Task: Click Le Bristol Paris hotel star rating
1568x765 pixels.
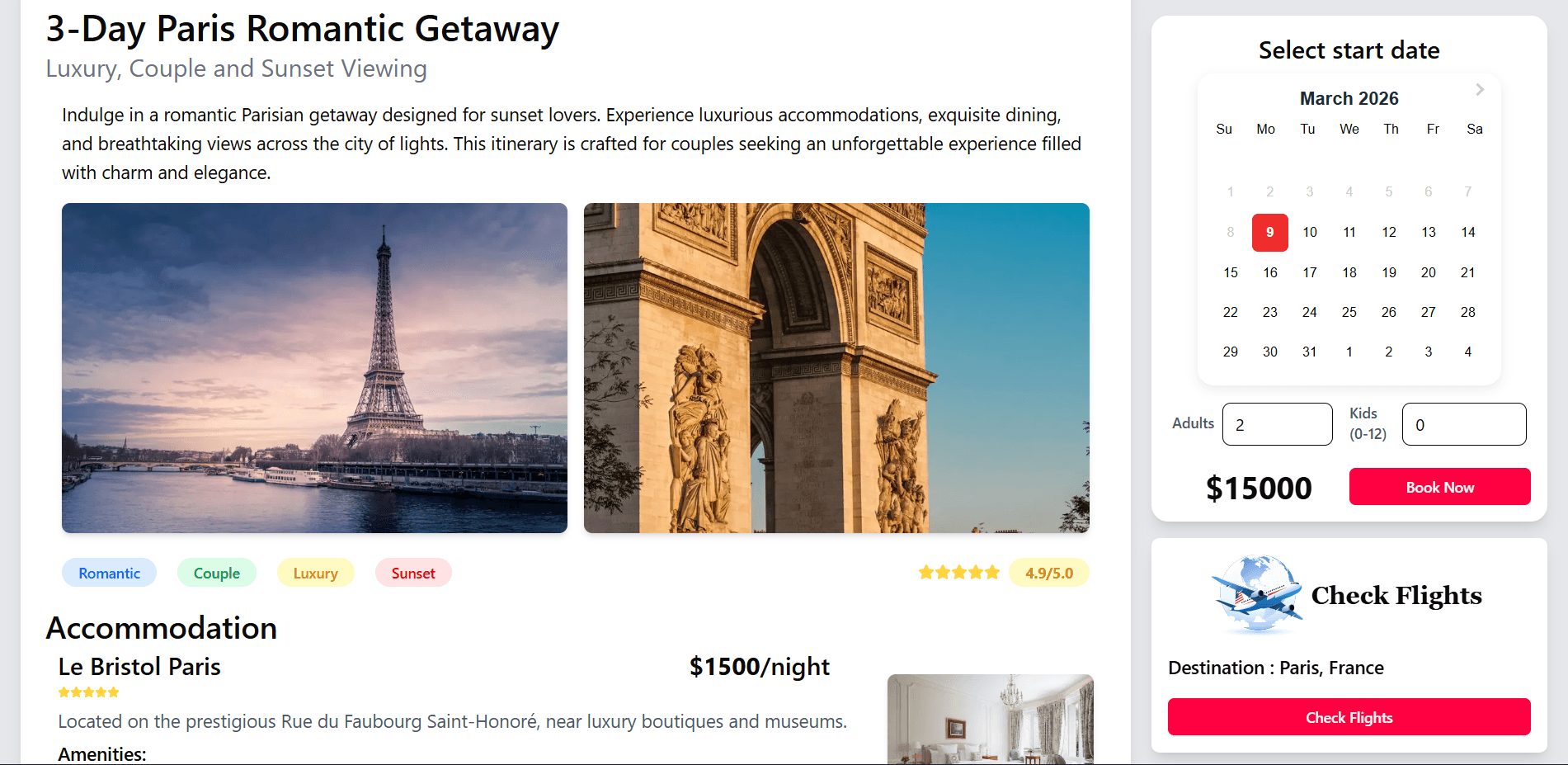Action: click(88, 692)
